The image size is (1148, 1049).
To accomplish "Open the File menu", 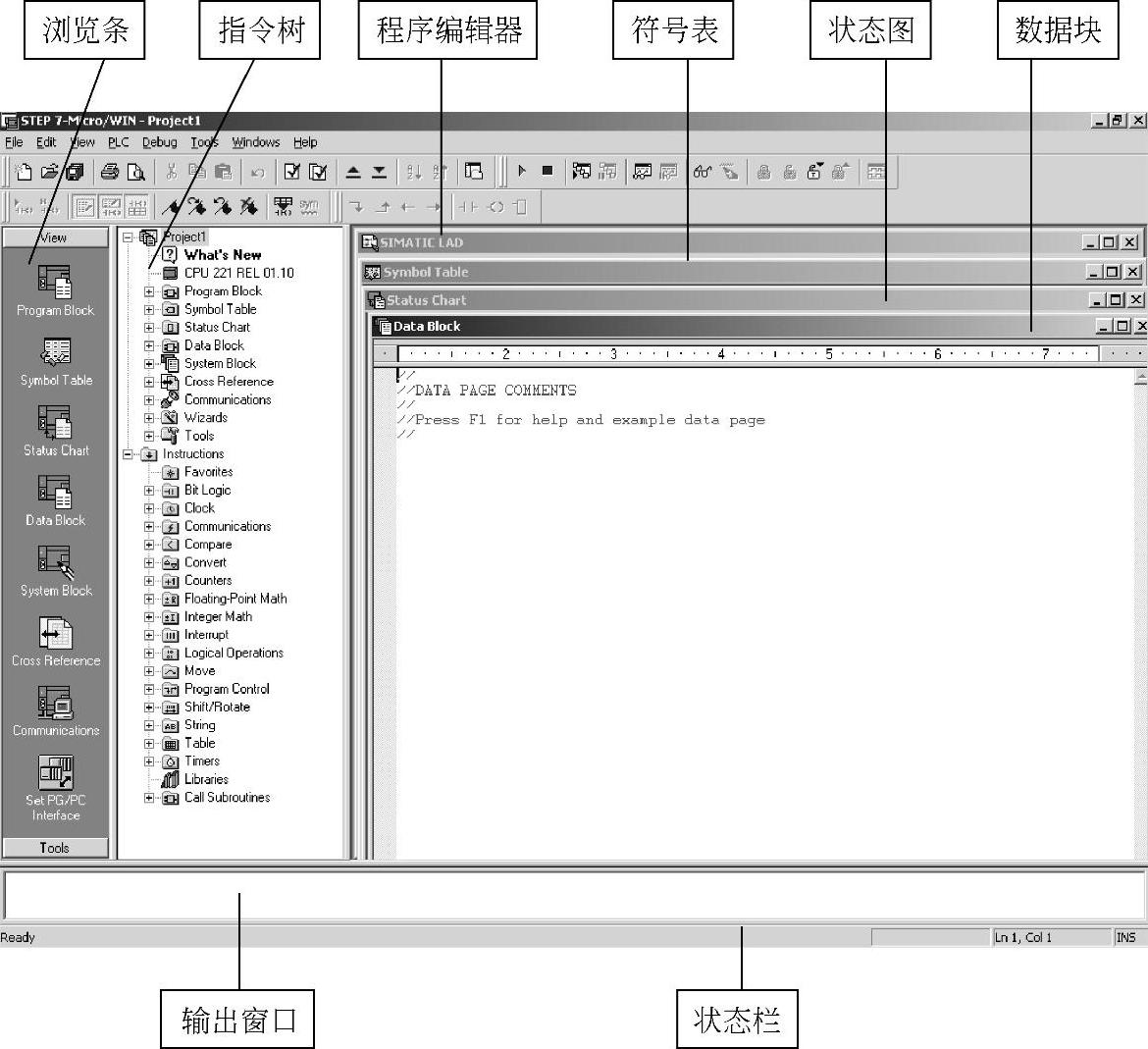I will (14, 142).
